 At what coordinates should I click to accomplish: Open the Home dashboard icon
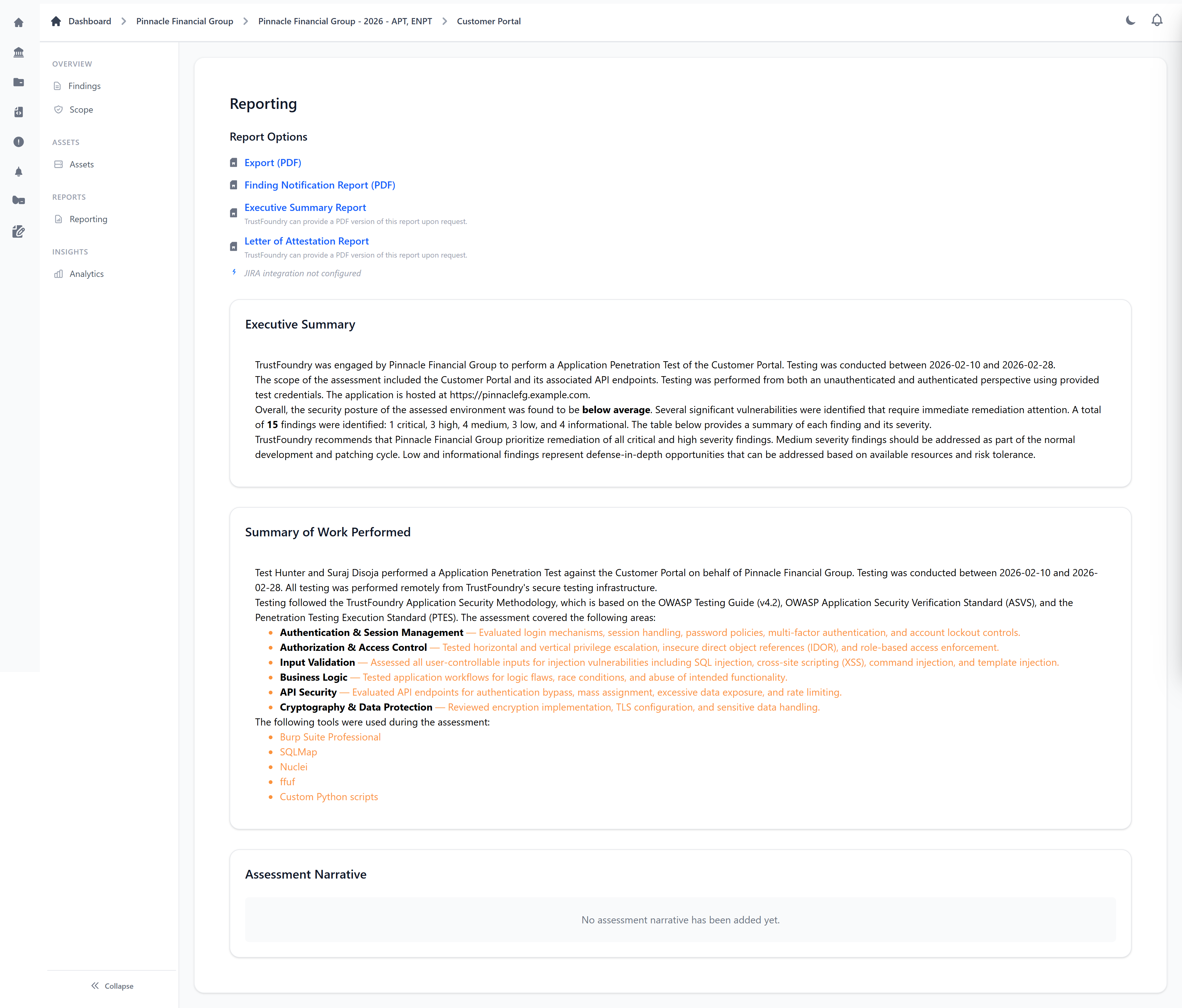click(x=19, y=22)
